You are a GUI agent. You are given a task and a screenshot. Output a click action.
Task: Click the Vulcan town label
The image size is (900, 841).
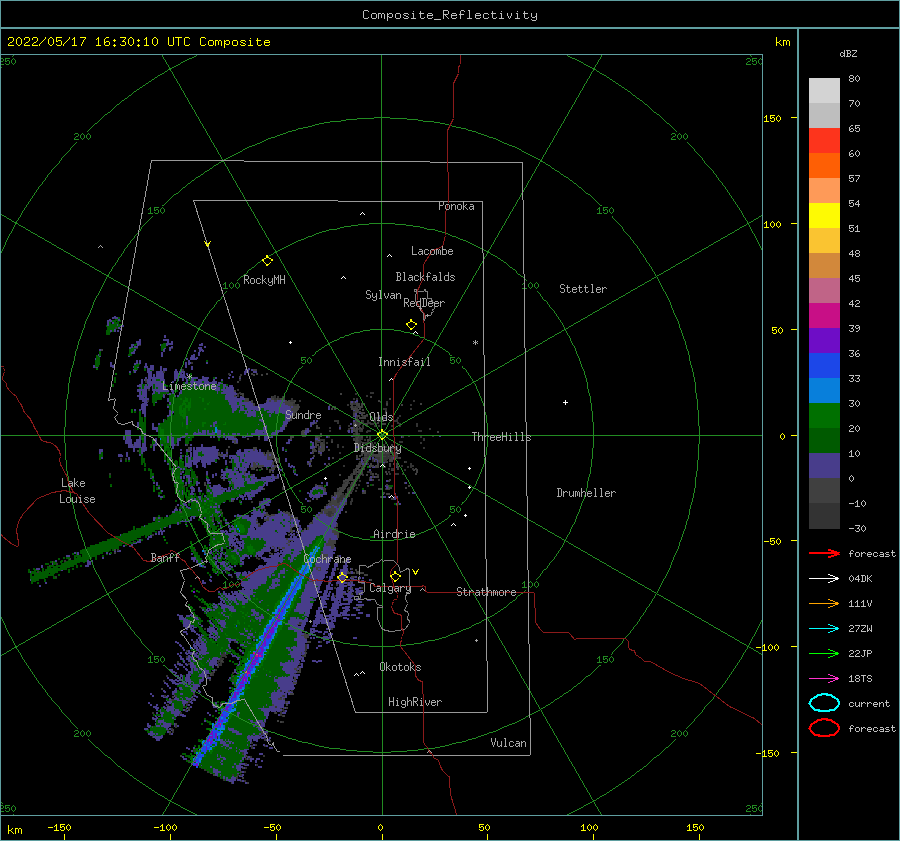click(508, 743)
